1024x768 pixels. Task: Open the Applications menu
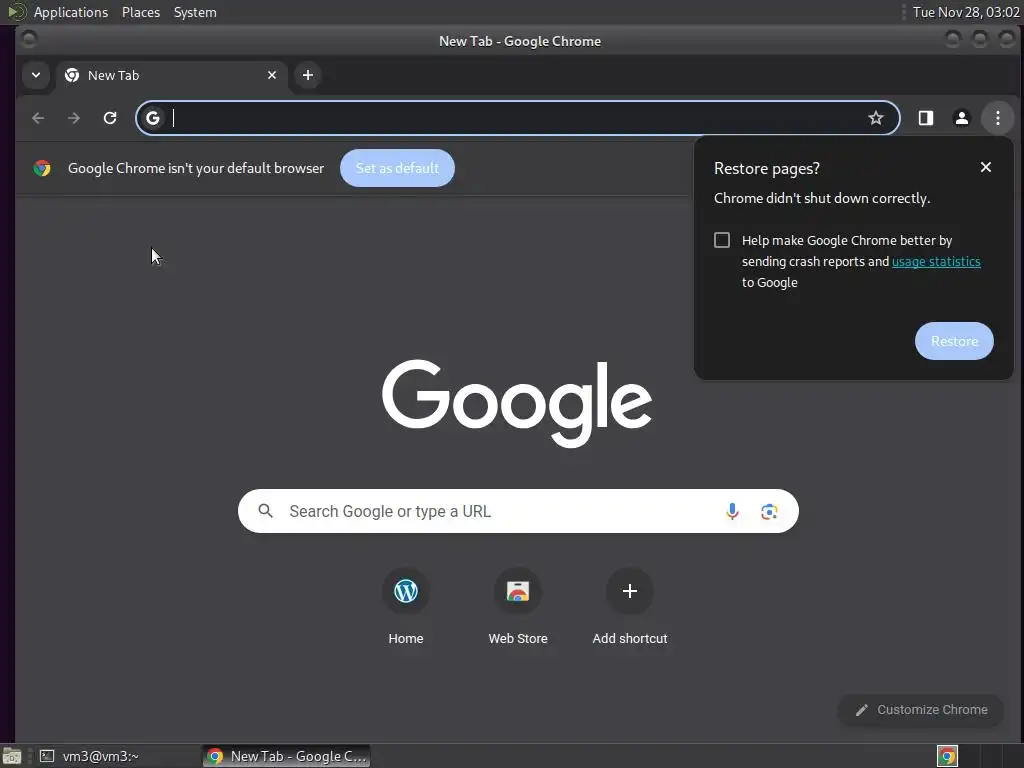[x=71, y=12]
